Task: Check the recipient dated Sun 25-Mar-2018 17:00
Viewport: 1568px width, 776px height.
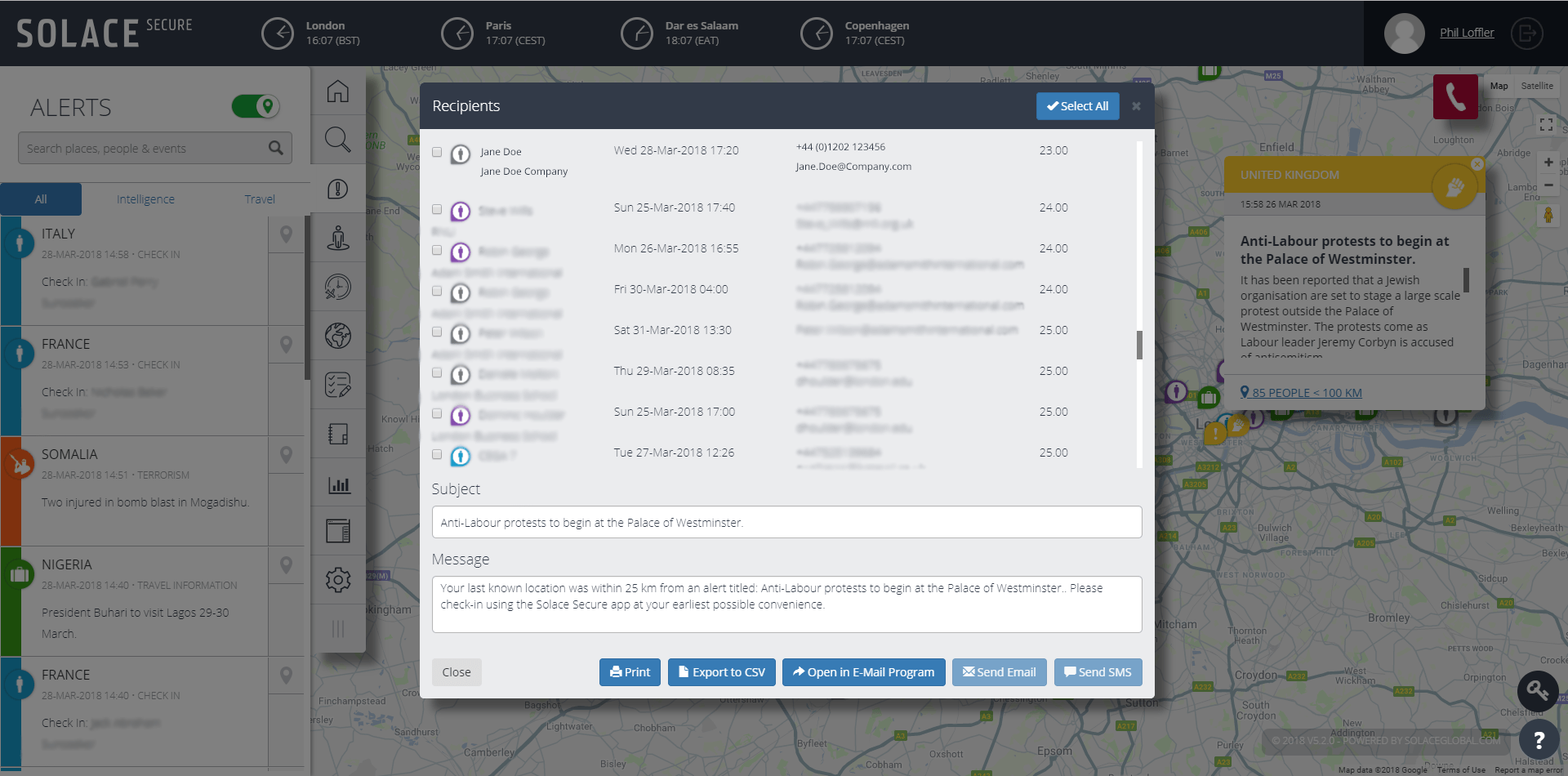Action: click(x=437, y=413)
